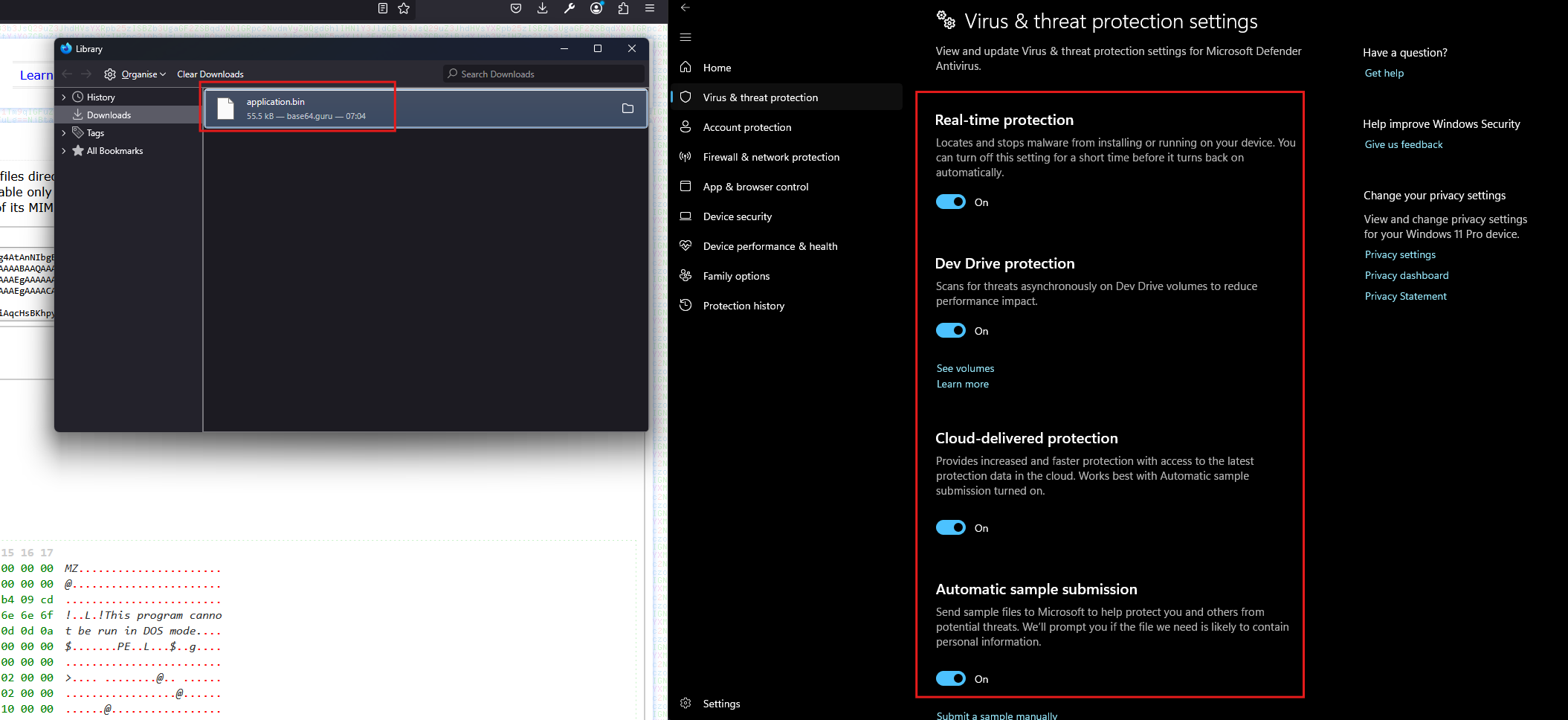The image size is (1568, 720).
Task: Open Pocket save icon in Firefox toolbar
Action: 516,8
